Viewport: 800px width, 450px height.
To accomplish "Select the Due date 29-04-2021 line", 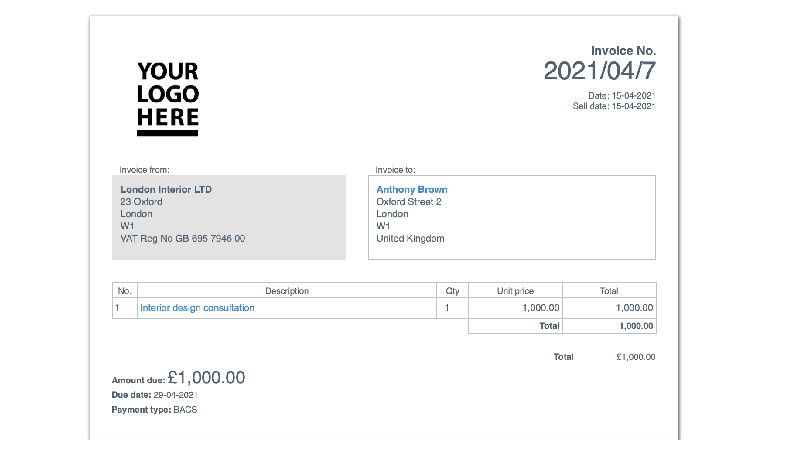I will [154, 395].
